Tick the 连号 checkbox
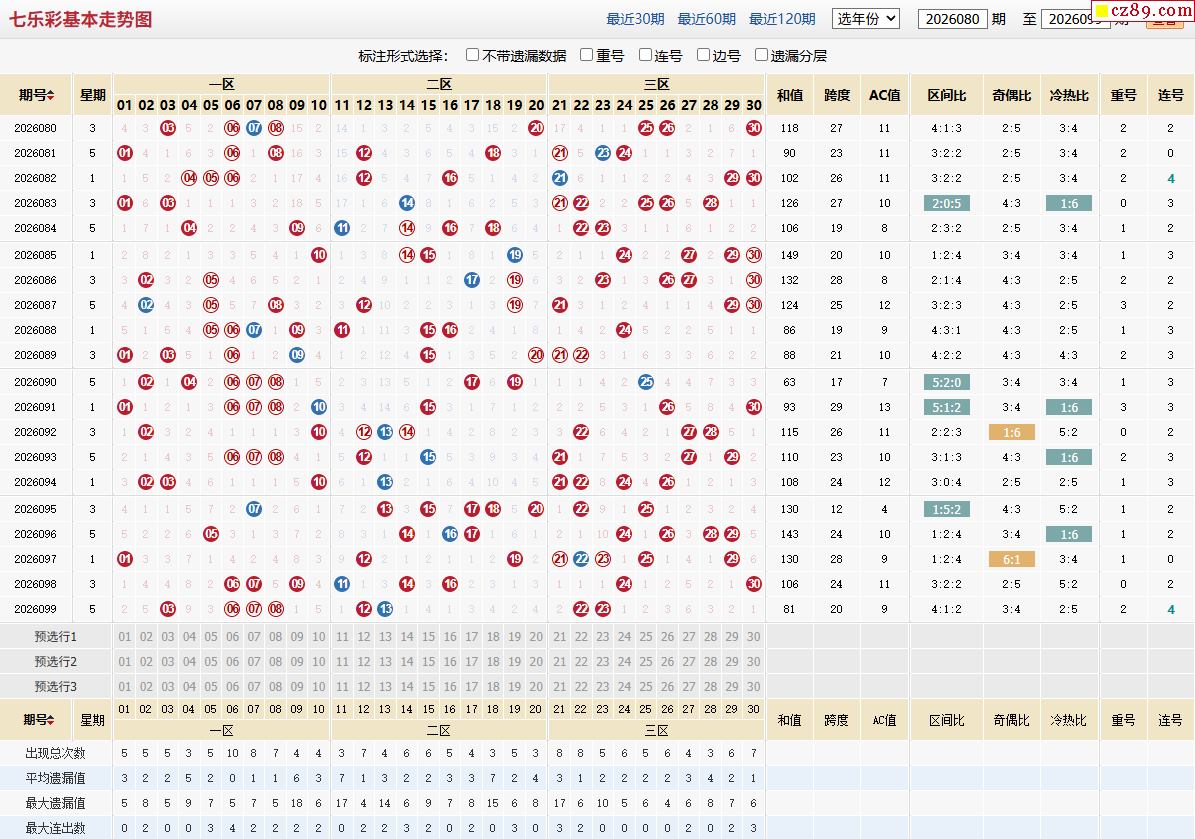Image resolution: width=1195 pixels, height=839 pixels. pyautogui.click(x=645, y=55)
